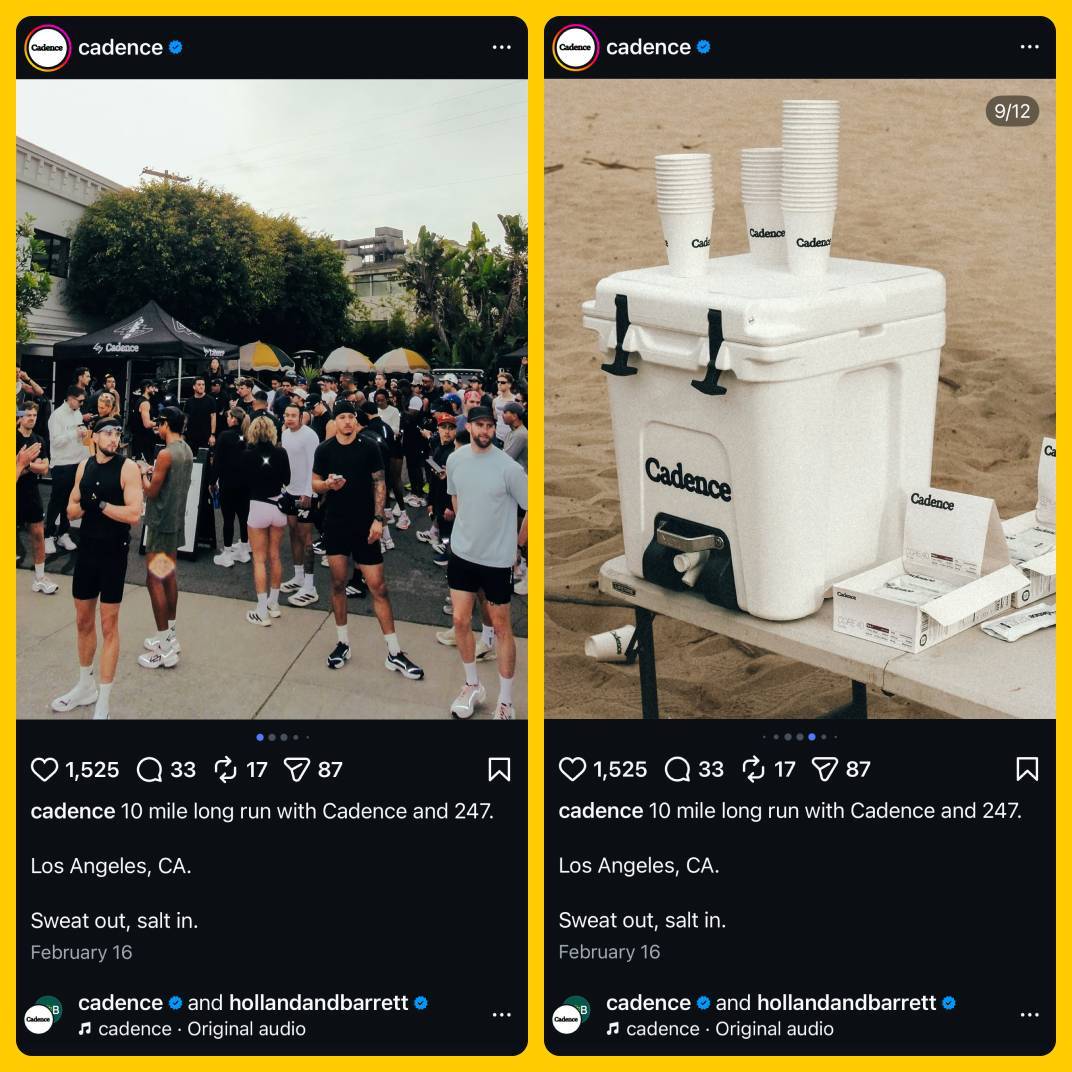The width and height of the screenshot is (1072, 1072).
Task: Like the left post with heart icon
Action: pyautogui.click(x=44, y=769)
